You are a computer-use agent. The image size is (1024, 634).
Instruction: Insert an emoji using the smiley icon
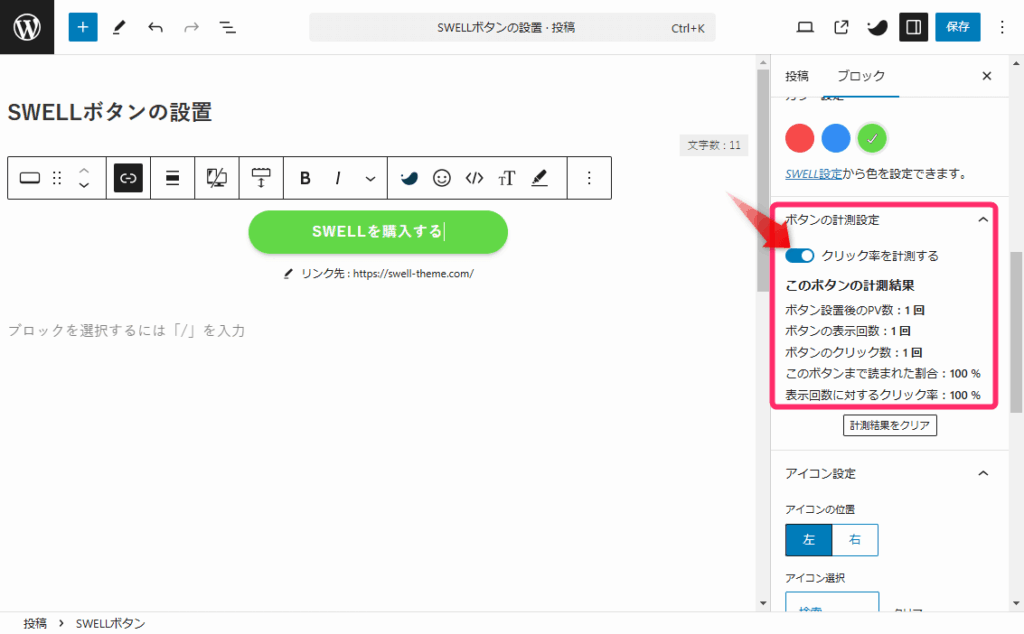pyautogui.click(x=441, y=177)
